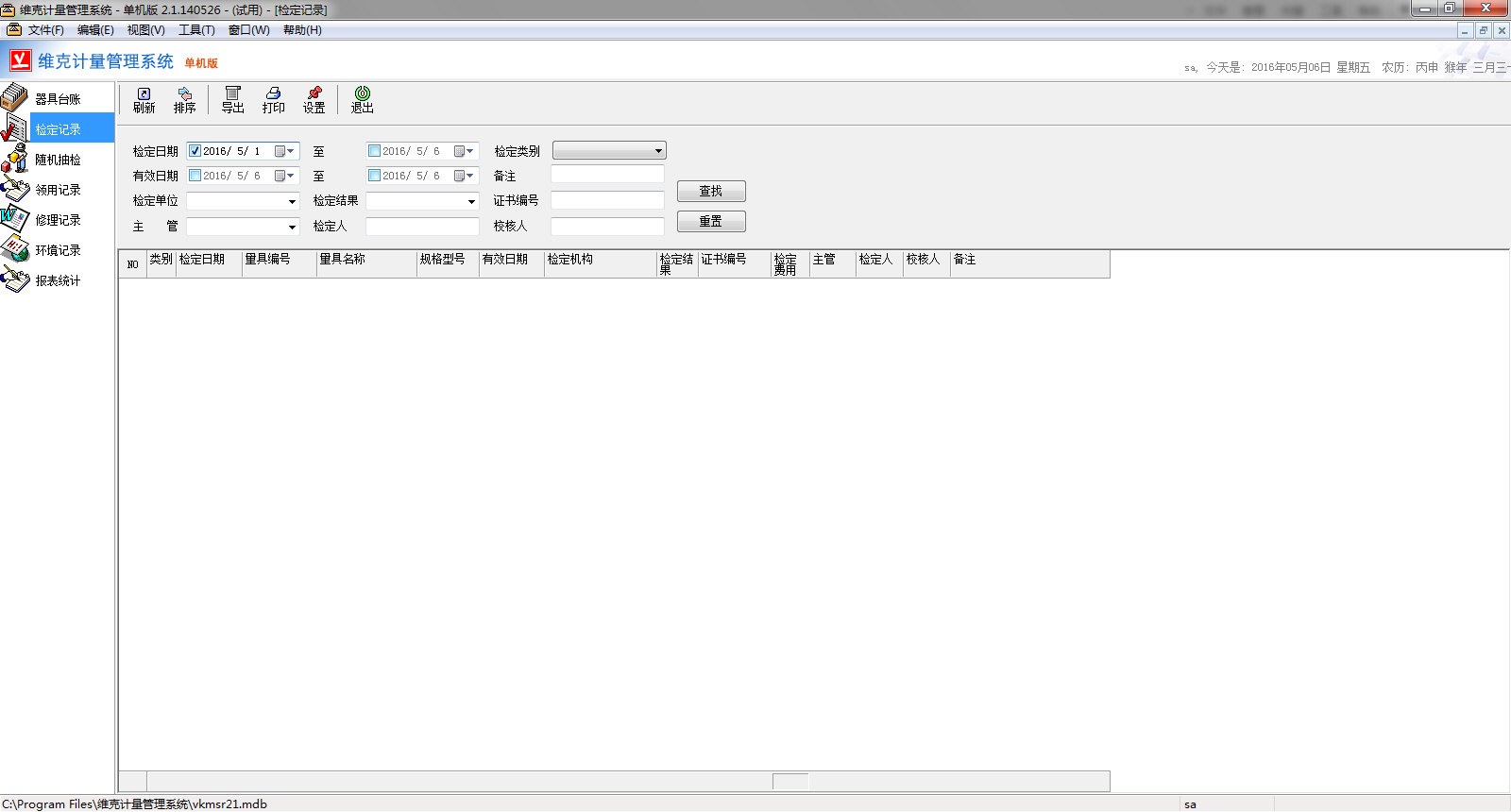Viewport: 1511px width, 812px height.
Task: Click the 打印 print toolbar icon
Action: (273, 99)
